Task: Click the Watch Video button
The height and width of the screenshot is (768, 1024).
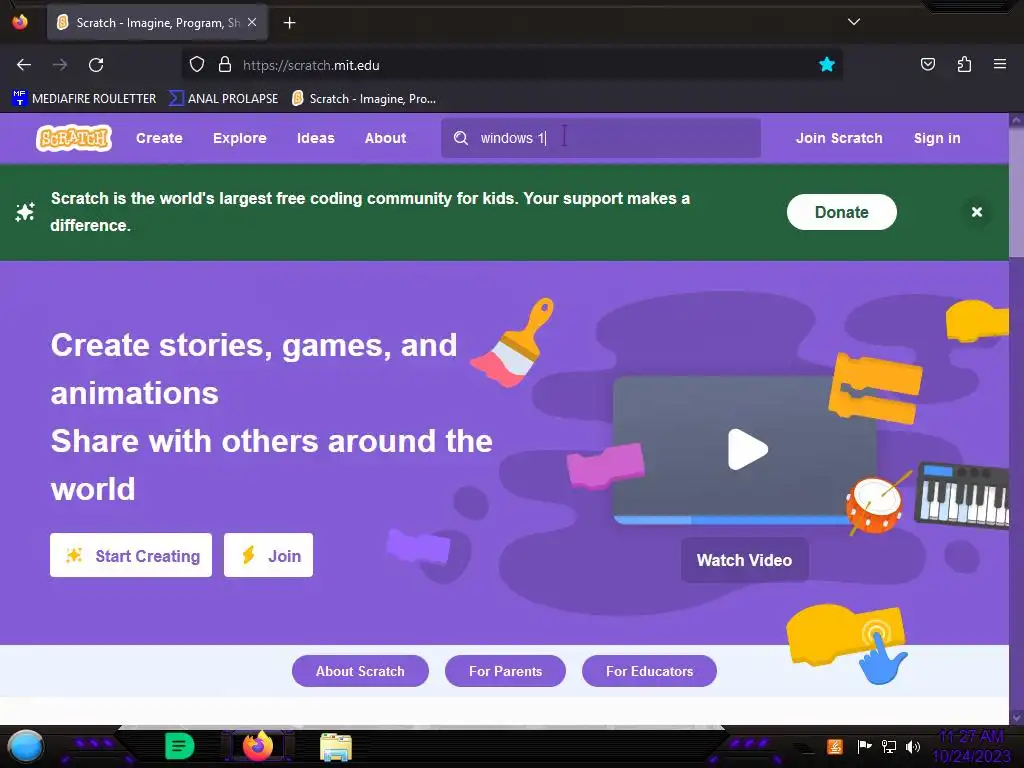Action: tap(744, 560)
